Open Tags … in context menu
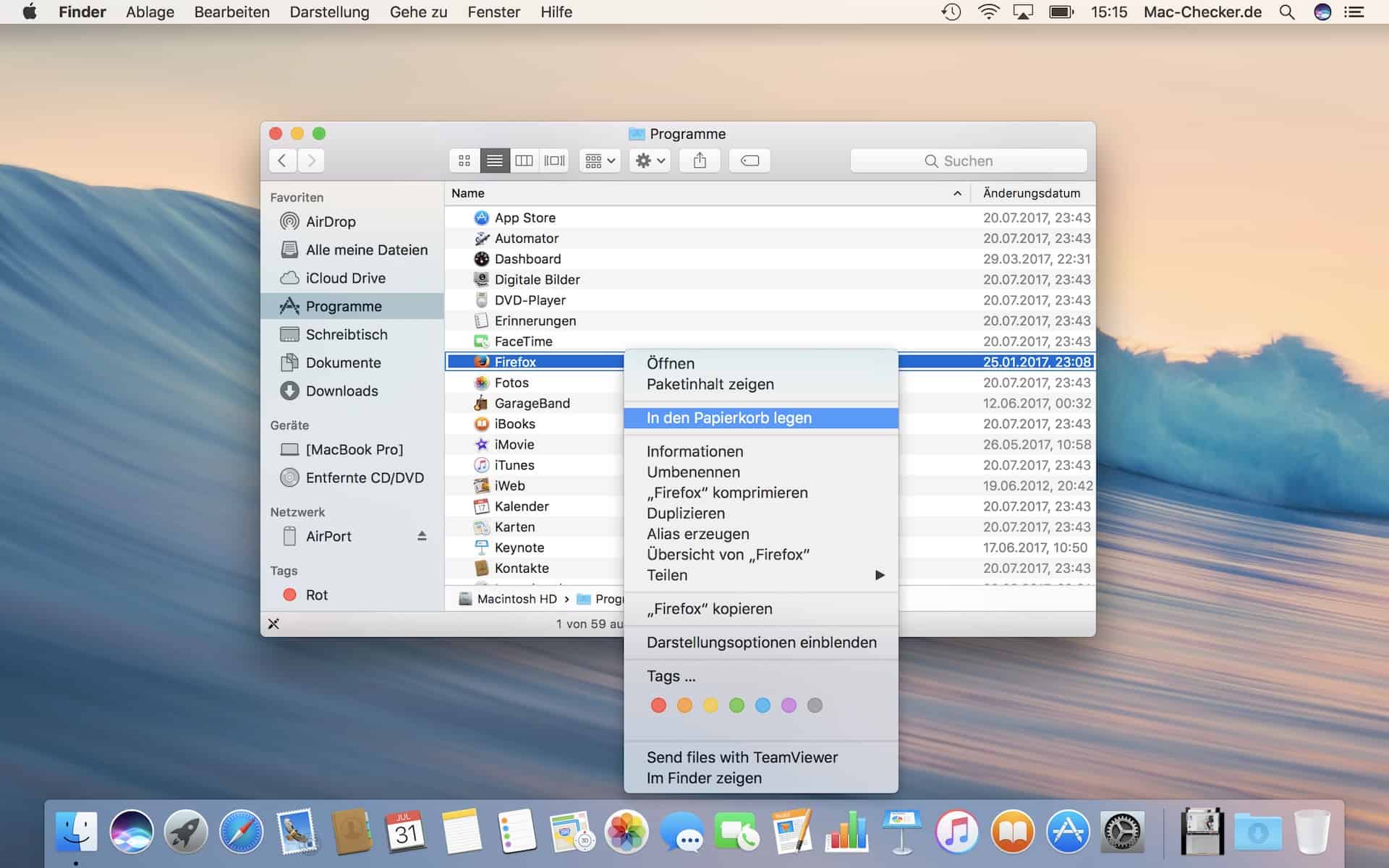 (x=761, y=676)
